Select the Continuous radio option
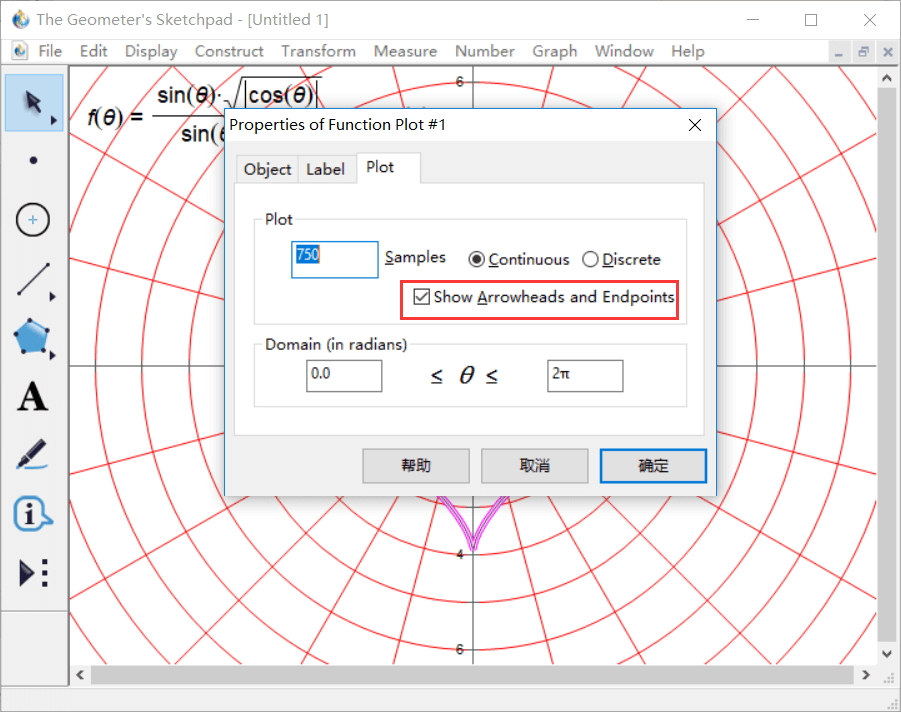 pos(477,260)
